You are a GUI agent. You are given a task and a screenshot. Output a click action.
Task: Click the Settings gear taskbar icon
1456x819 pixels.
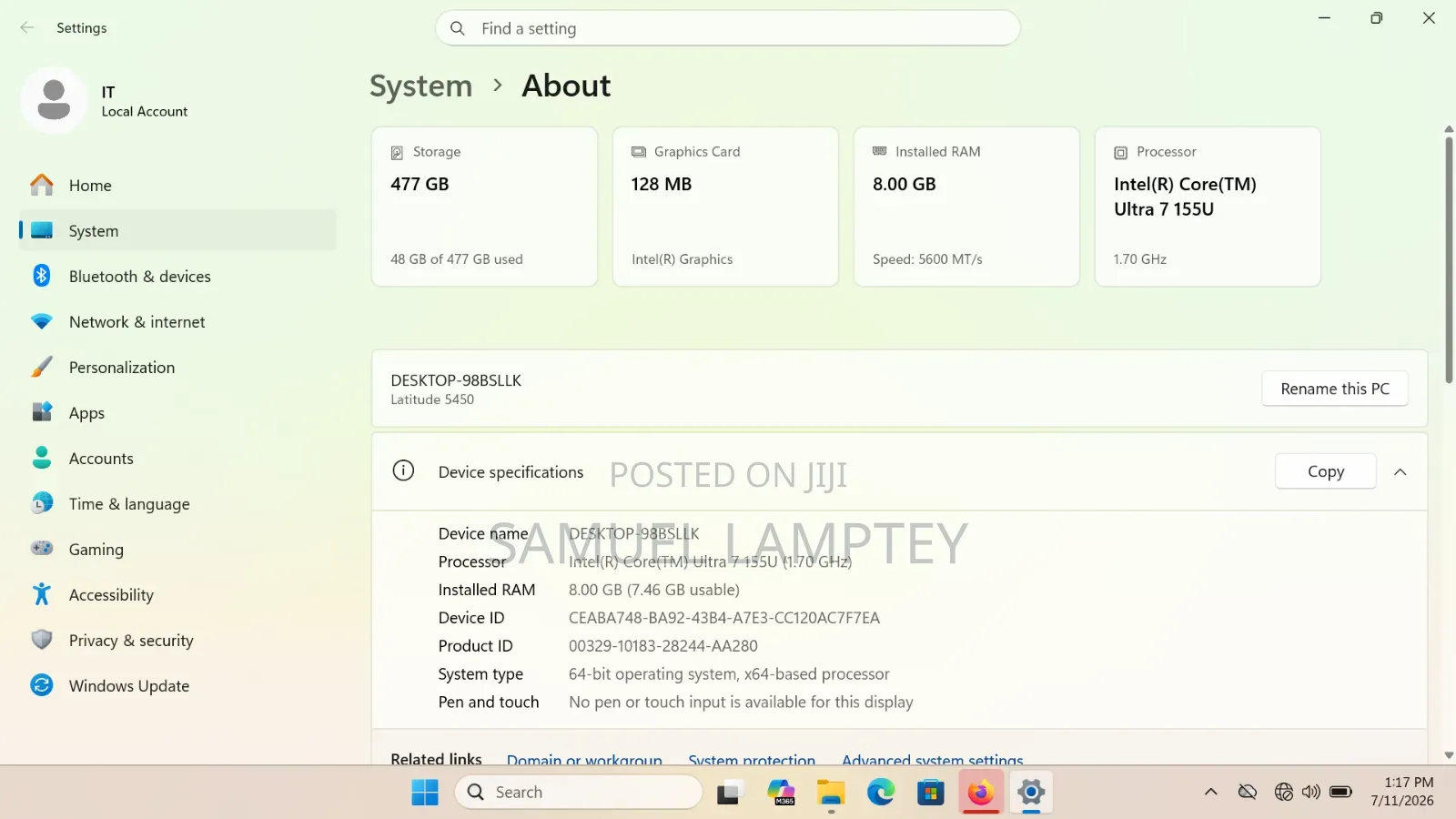[1031, 793]
